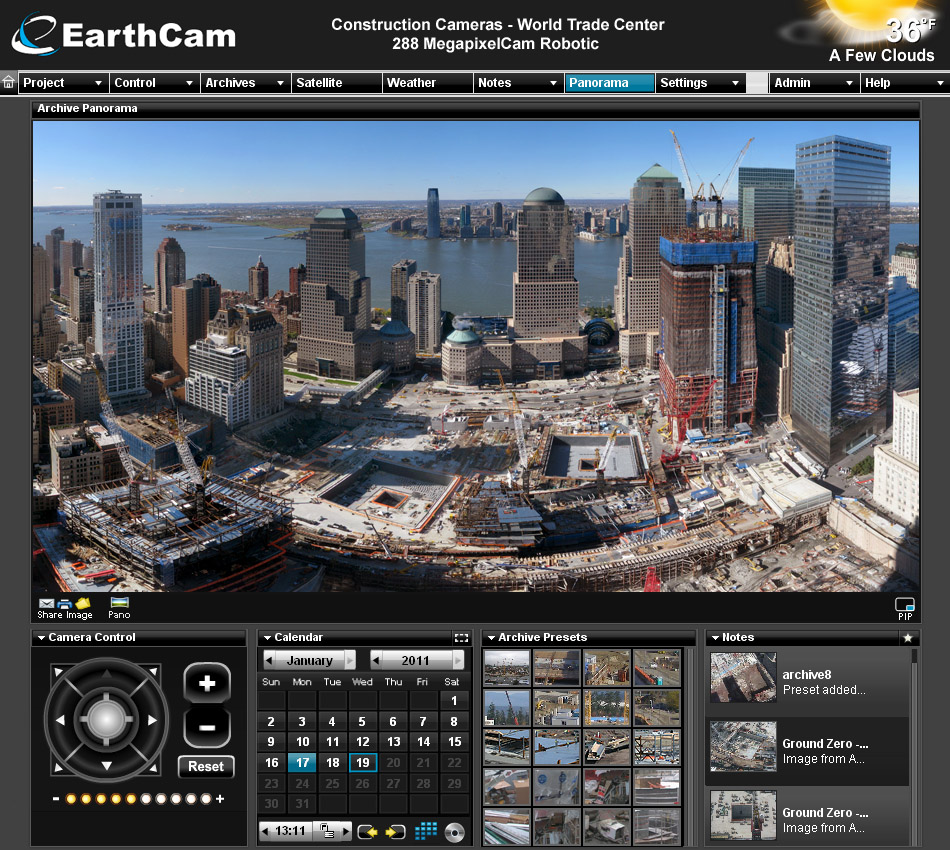
Task: Move camera diagonally down-right with the corner arrow
Action: coord(154,768)
